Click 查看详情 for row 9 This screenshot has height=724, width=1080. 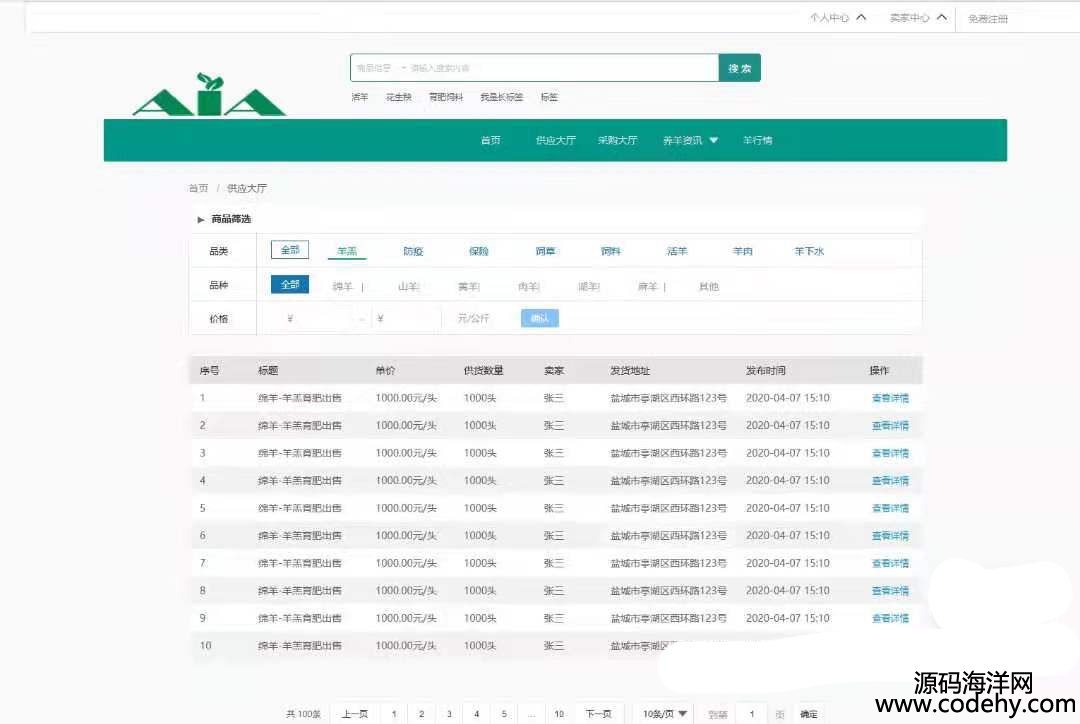pyautogui.click(x=891, y=619)
